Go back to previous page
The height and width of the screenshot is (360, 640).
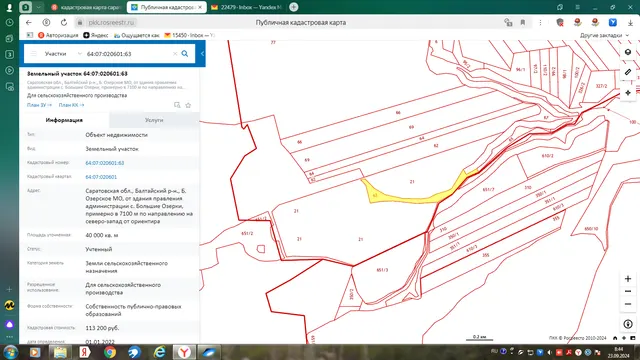[x=29, y=22]
